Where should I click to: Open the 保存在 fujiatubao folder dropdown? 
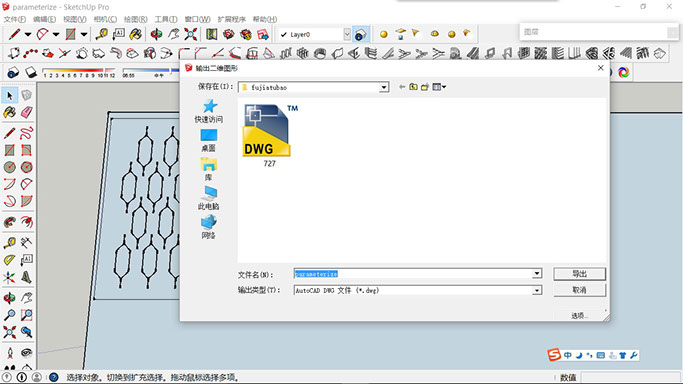coord(383,87)
